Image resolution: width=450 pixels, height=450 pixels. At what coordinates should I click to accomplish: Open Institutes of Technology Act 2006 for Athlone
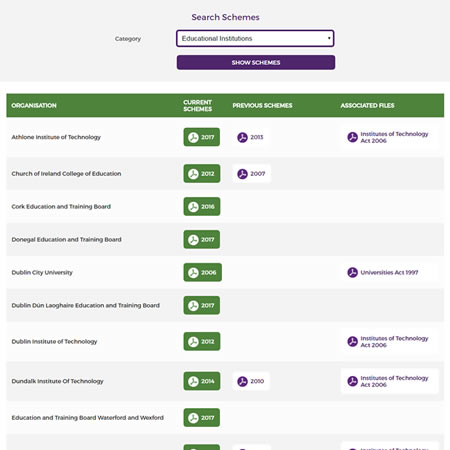click(x=389, y=137)
